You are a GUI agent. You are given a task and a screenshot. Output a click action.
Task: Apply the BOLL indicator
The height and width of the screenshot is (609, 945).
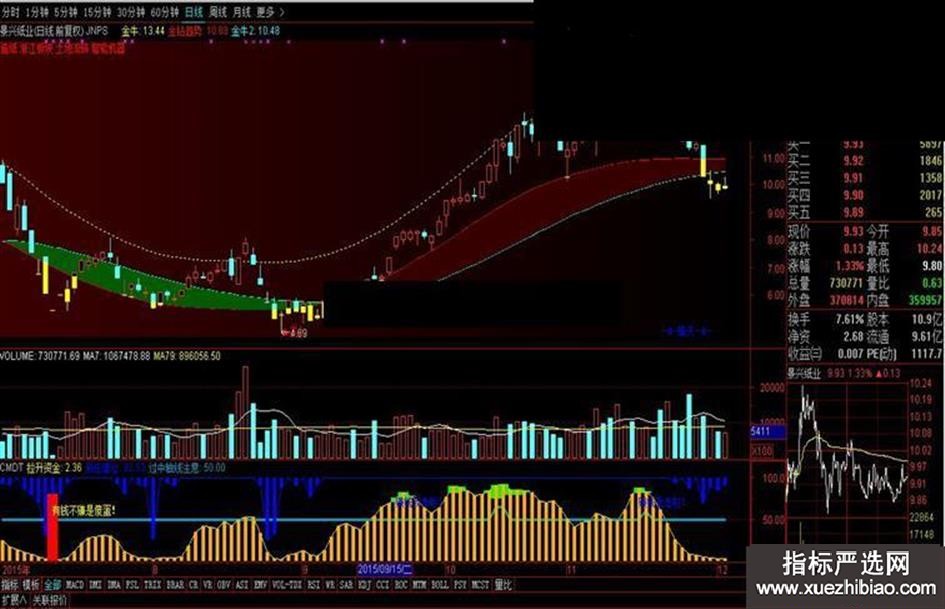coord(440,585)
